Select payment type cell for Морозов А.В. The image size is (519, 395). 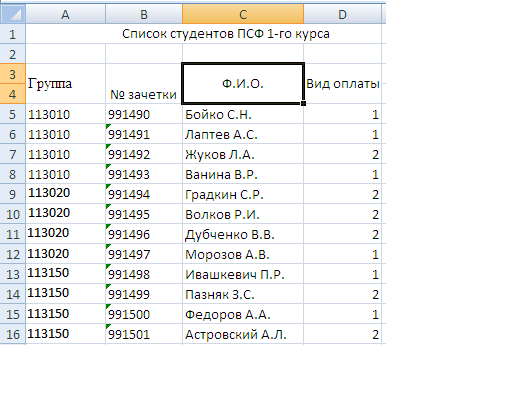[342, 254]
